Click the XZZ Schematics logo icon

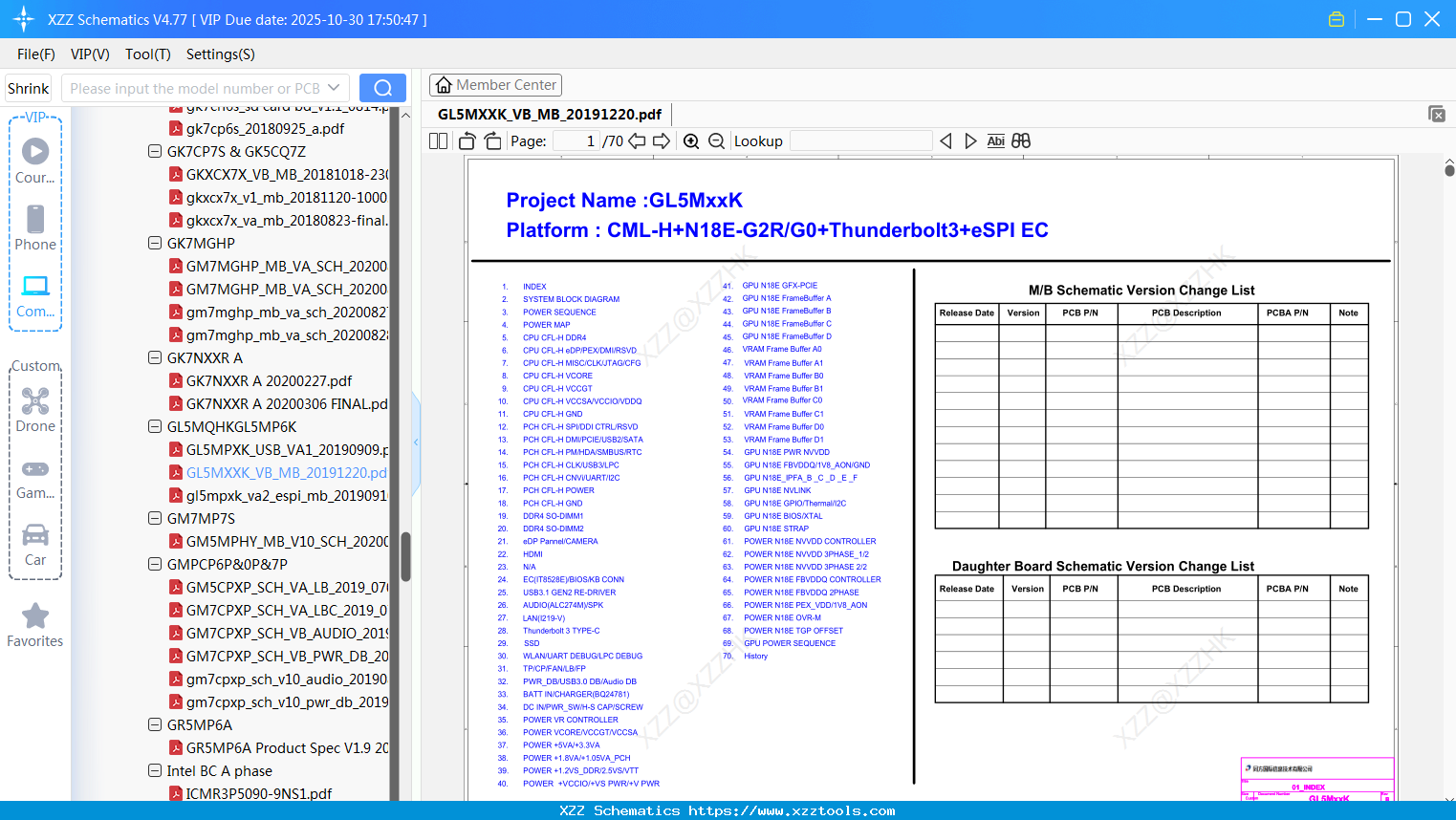point(24,19)
